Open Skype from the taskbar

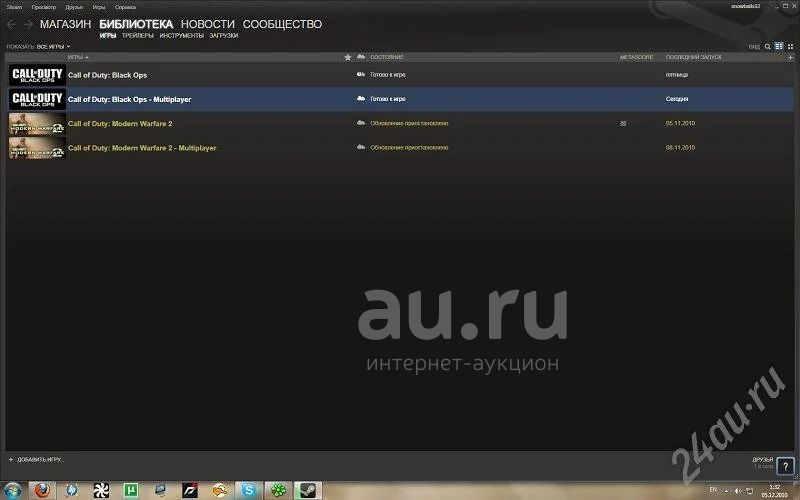[248, 490]
